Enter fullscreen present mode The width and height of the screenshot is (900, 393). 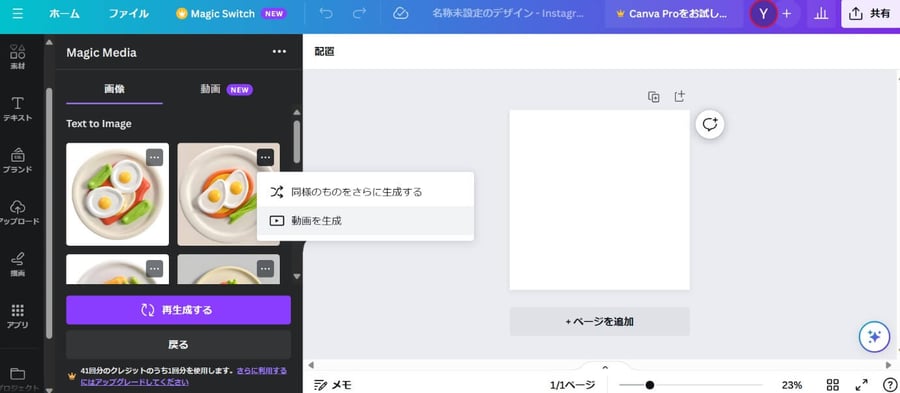coord(862,384)
